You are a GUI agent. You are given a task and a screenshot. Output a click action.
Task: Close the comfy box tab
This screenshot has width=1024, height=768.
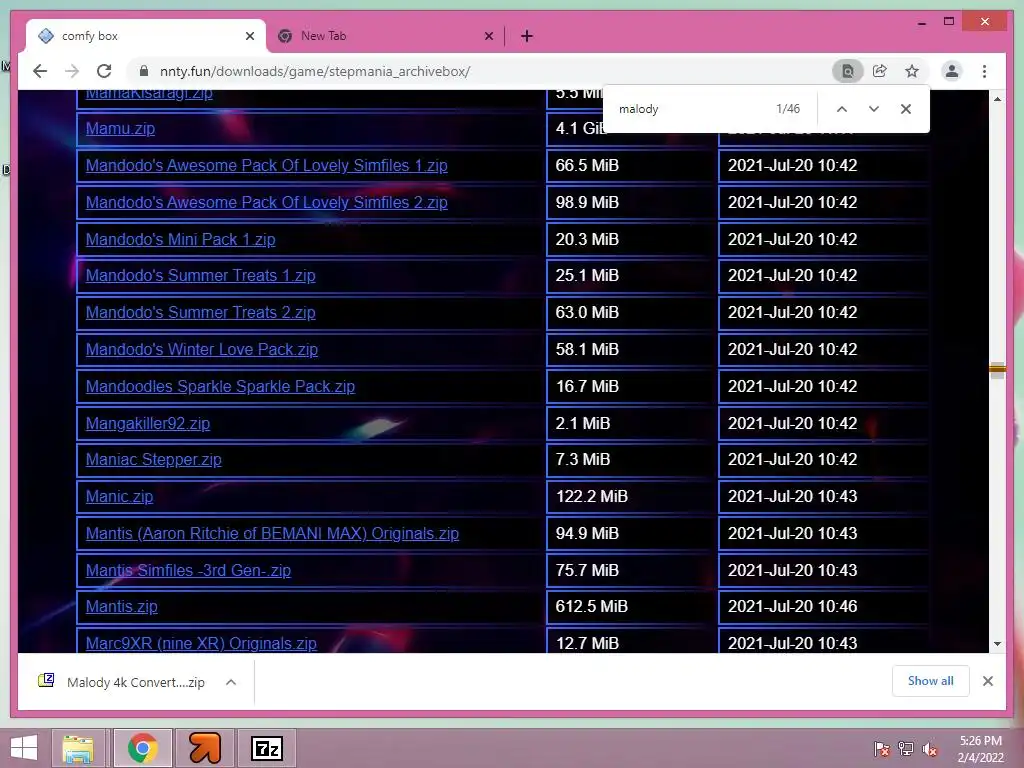[x=249, y=36]
